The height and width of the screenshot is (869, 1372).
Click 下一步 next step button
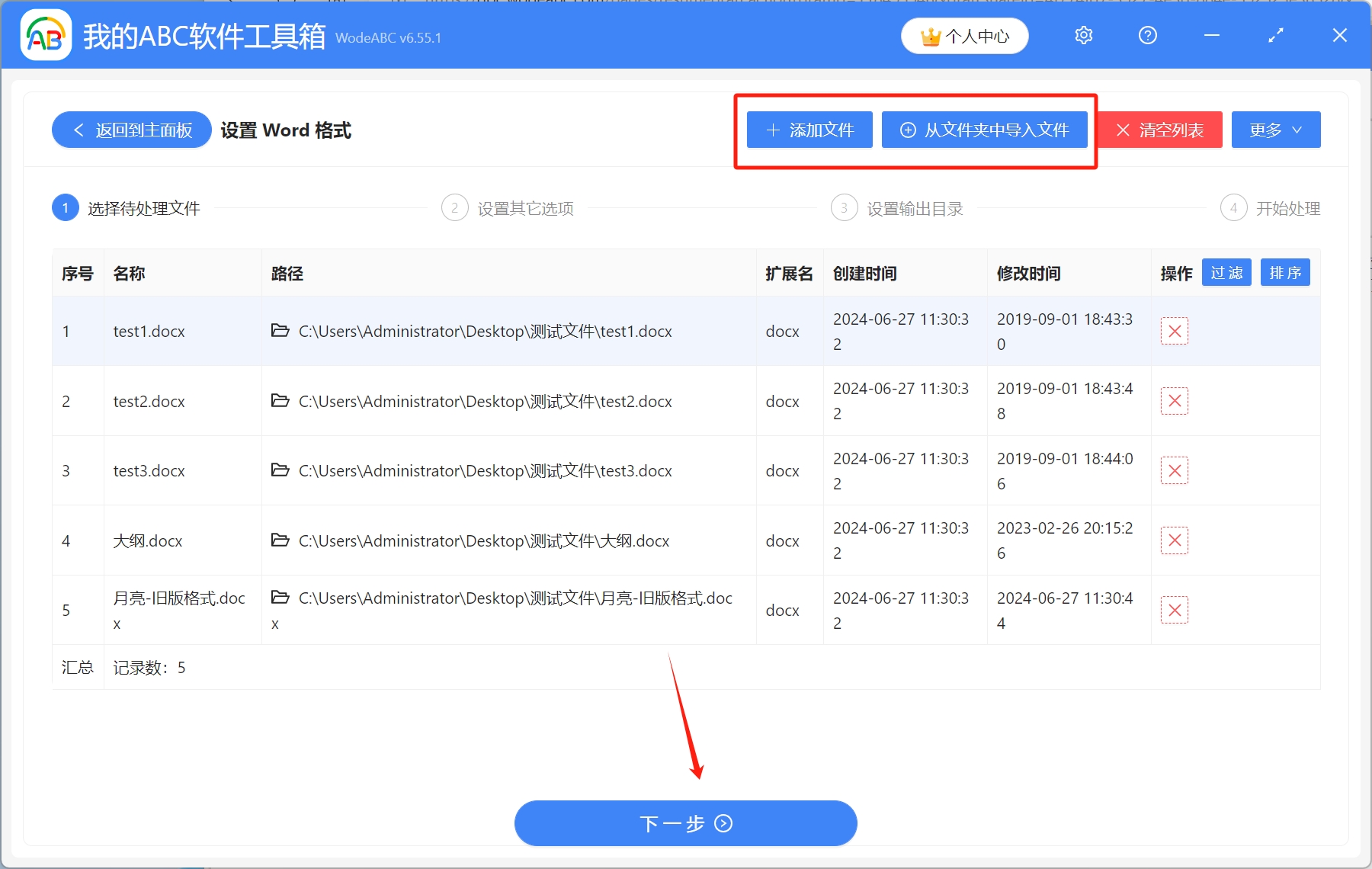coord(686,823)
